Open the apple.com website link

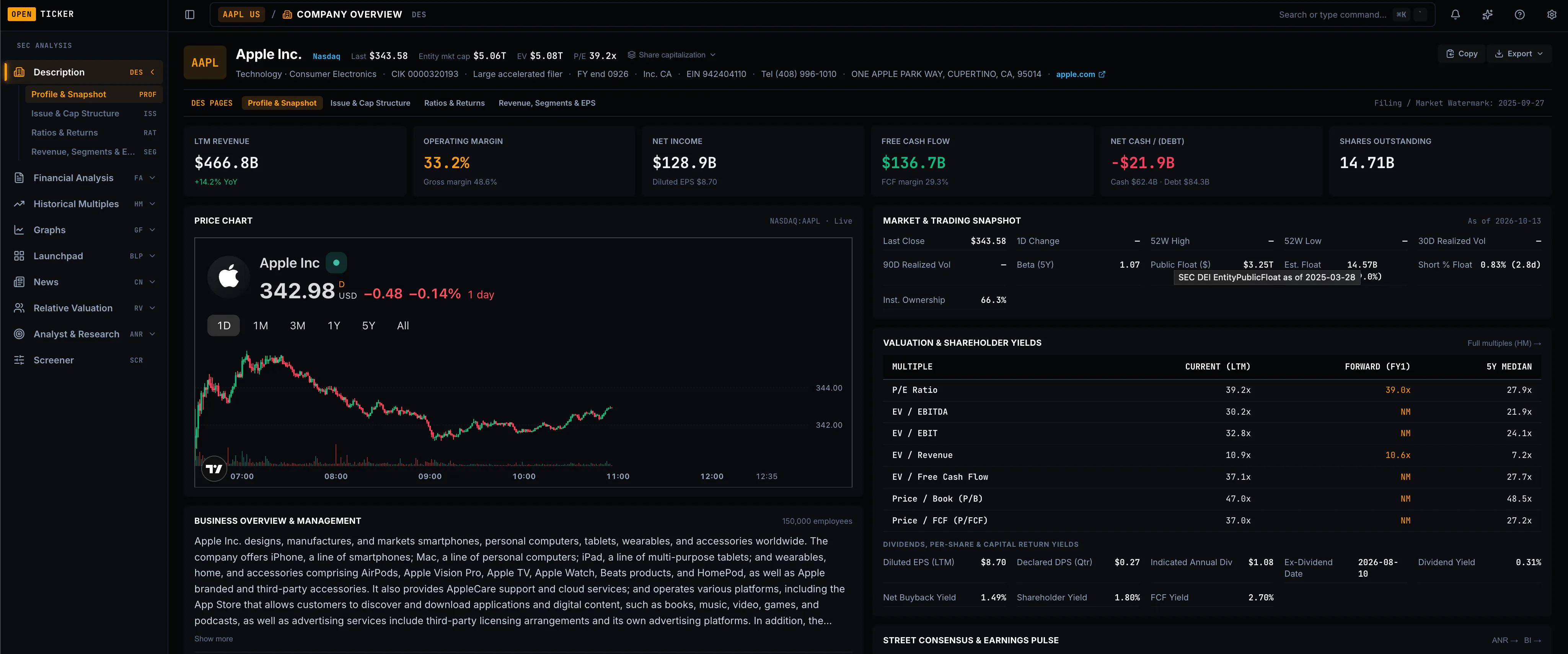(x=1081, y=74)
